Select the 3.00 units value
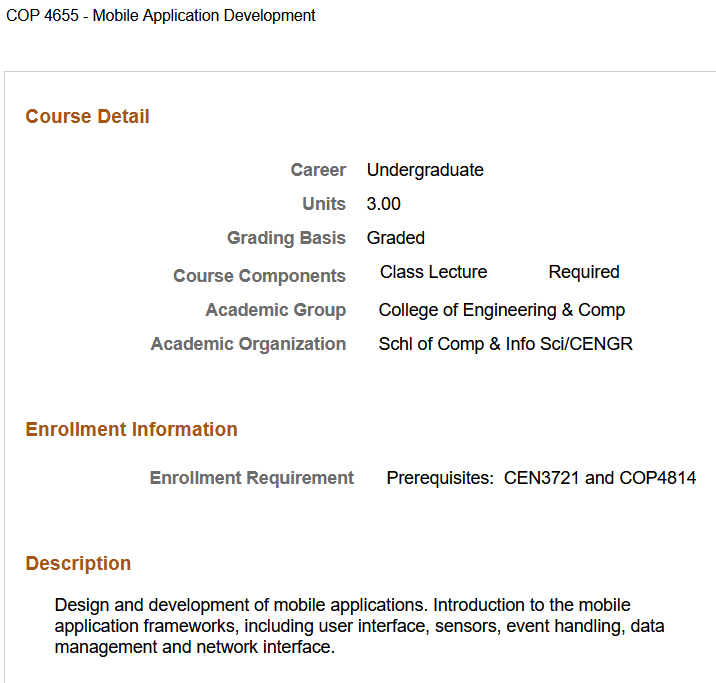The width and height of the screenshot is (716, 683). pos(383,204)
